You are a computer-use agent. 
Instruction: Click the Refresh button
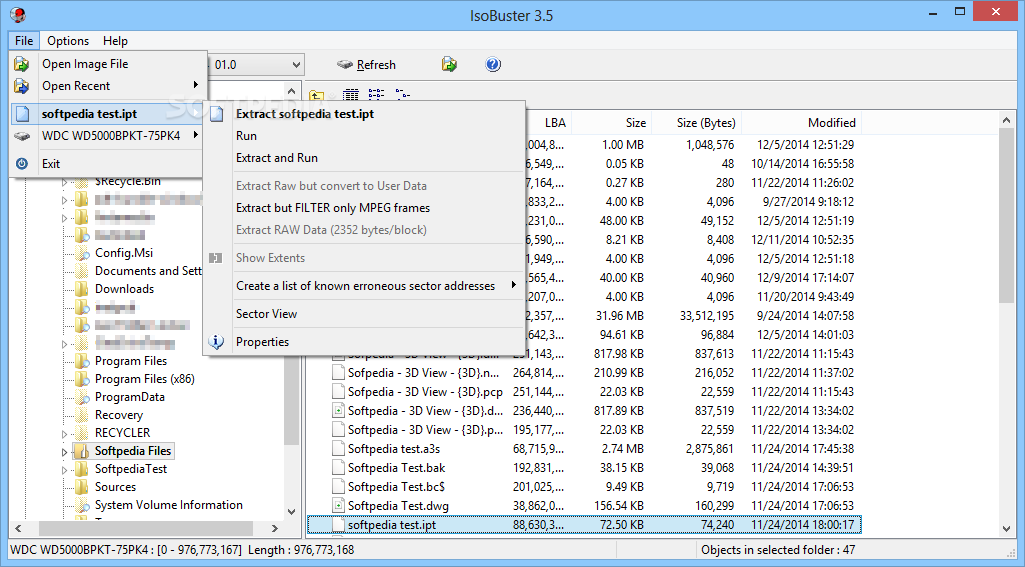(x=367, y=65)
